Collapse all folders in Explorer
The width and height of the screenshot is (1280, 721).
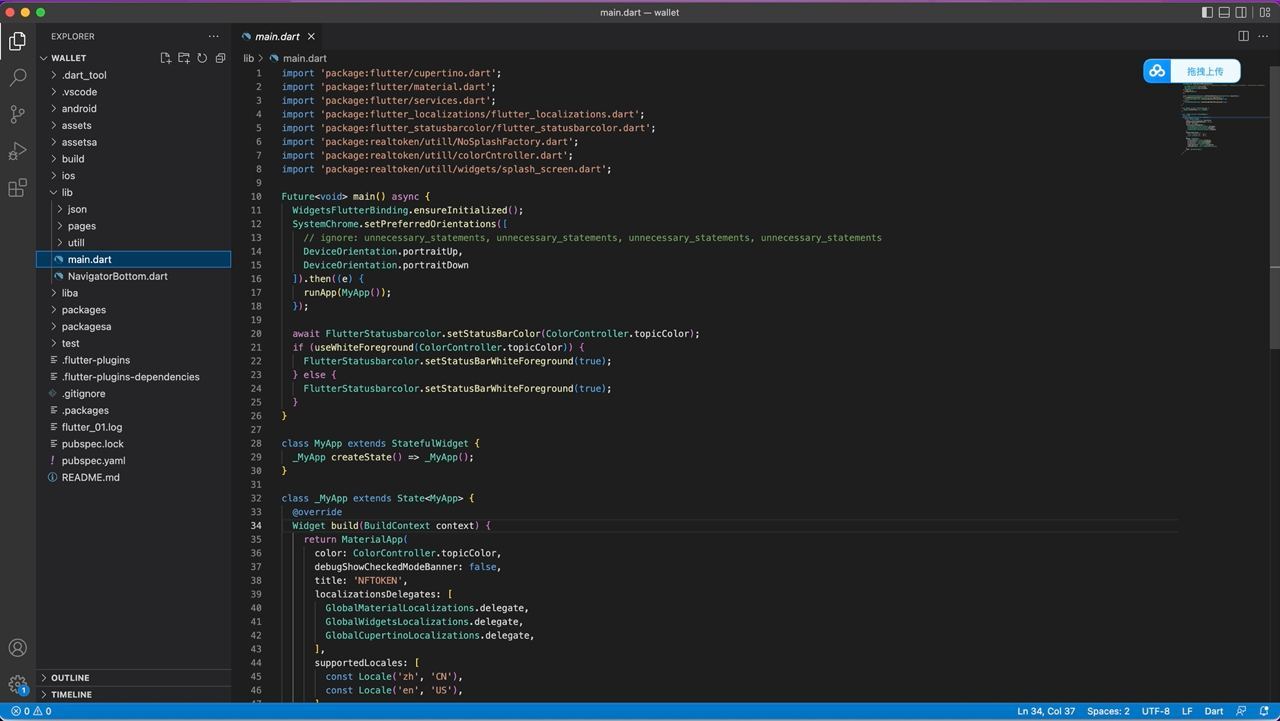(x=220, y=58)
